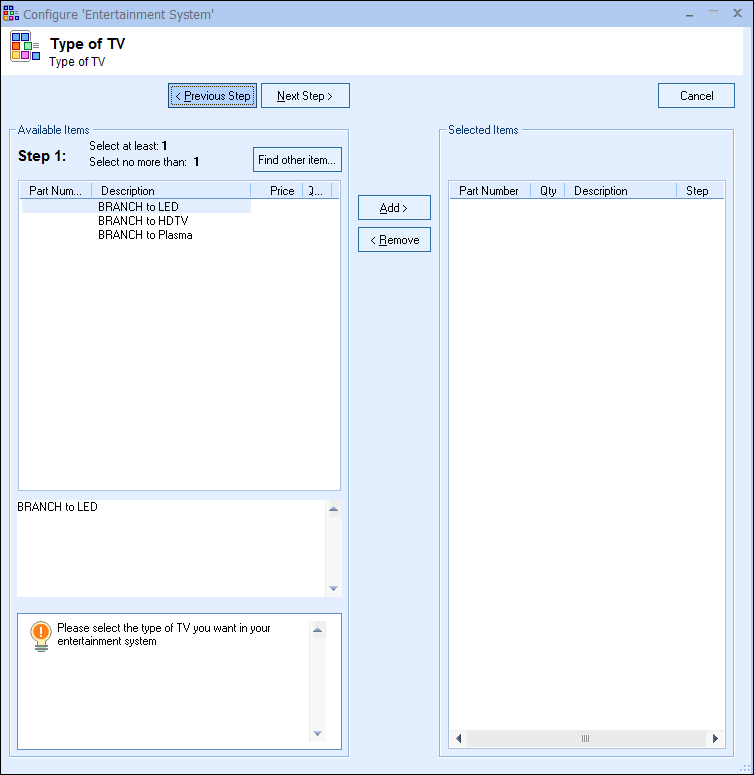Viewport: 754px width, 775px height.
Task: Cancel the configuration wizard
Action: (x=696, y=96)
